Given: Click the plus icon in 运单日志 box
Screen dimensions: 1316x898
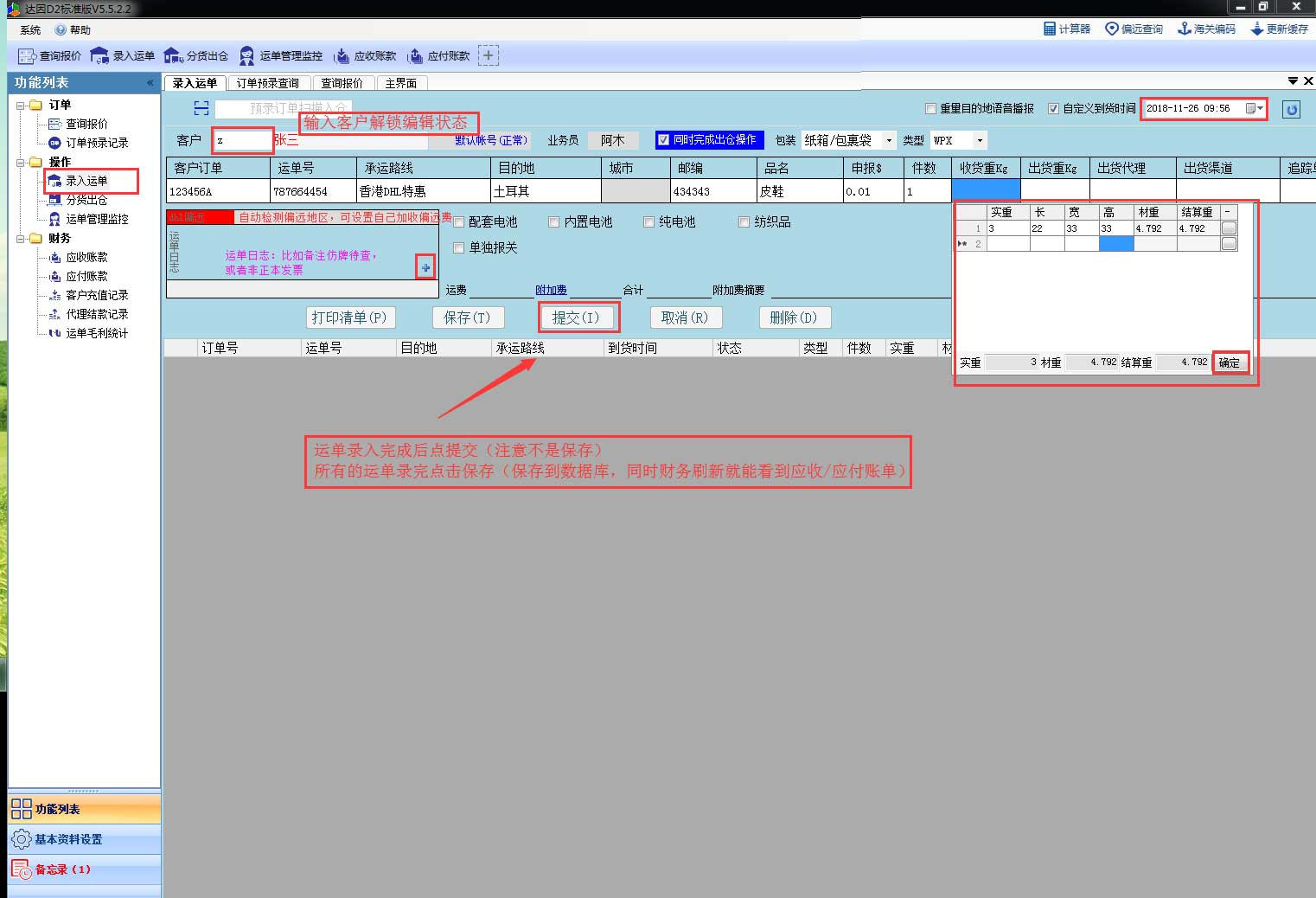Looking at the screenshot, I should pyautogui.click(x=425, y=267).
